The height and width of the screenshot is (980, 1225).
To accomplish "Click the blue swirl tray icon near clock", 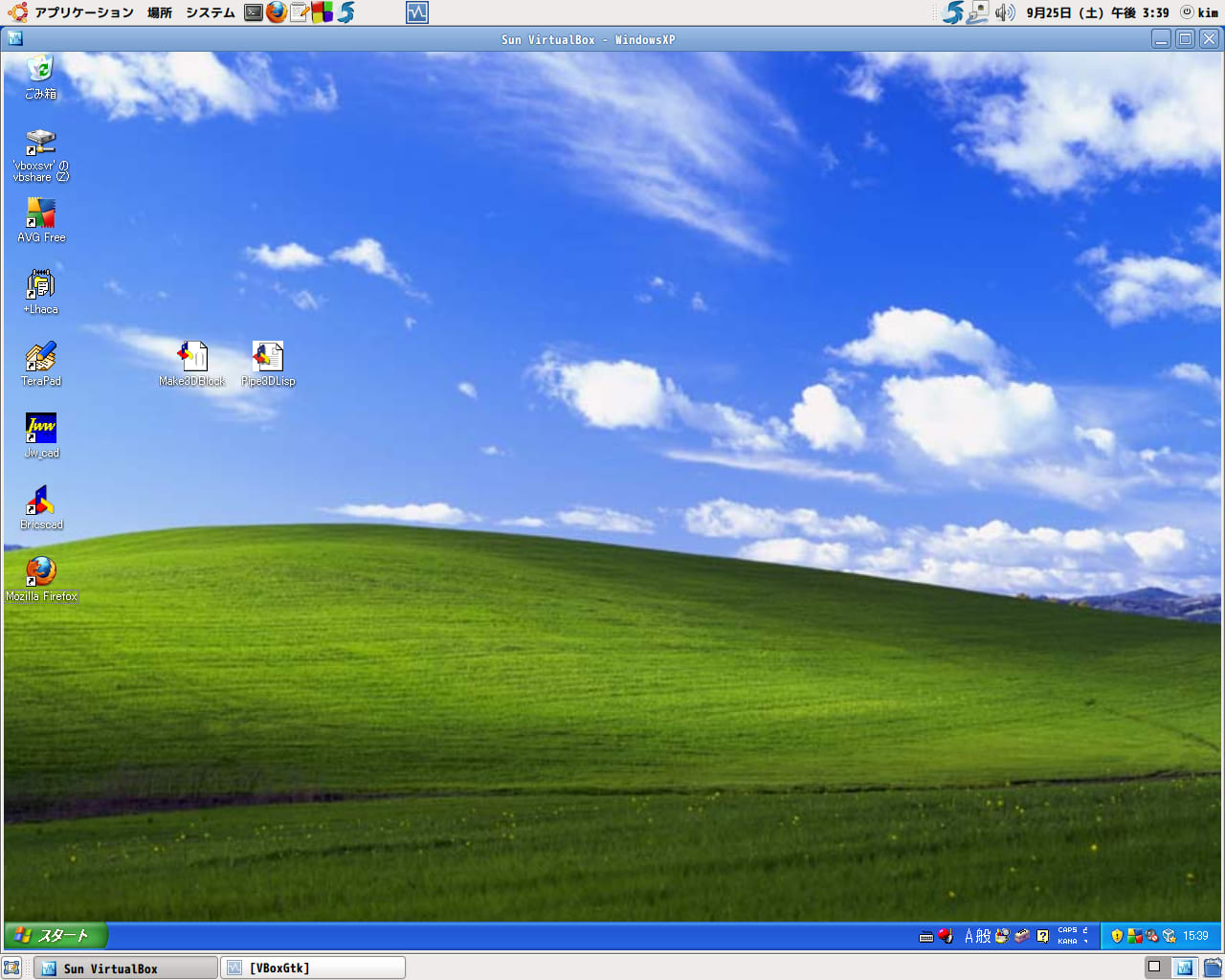I will (x=953, y=12).
